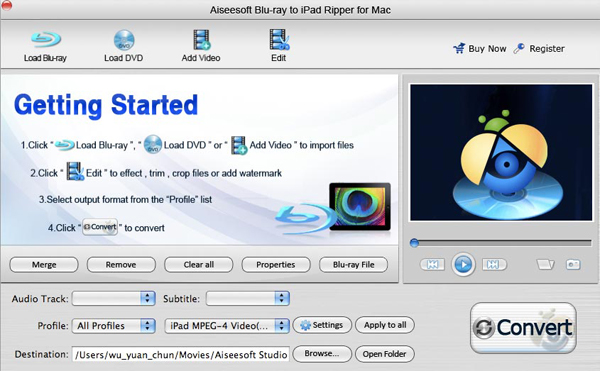The image size is (600, 371).
Task: Click the Buy Now shopping cart icon
Action: click(x=459, y=48)
